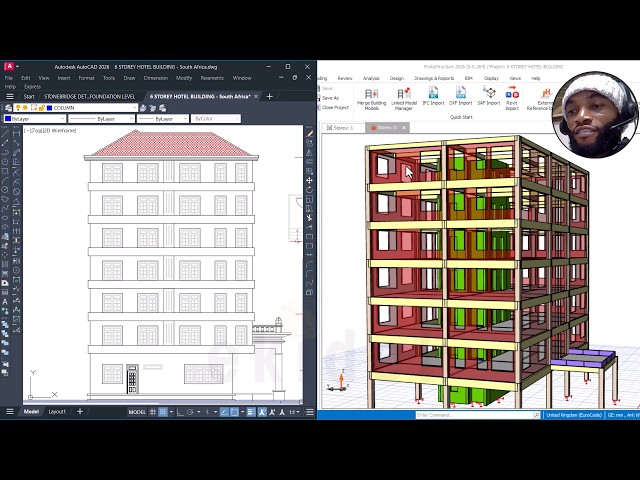Click Annotation Visibility icon in status bar

(262, 412)
